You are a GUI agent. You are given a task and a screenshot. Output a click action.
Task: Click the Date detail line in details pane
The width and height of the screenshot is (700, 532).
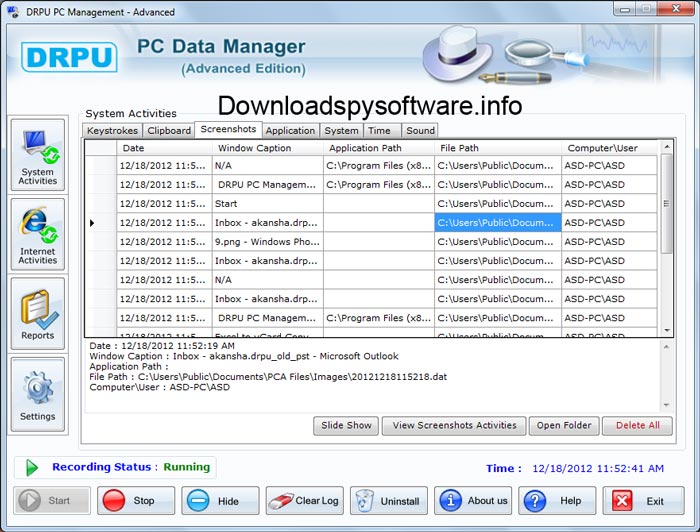[x=162, y=345]
